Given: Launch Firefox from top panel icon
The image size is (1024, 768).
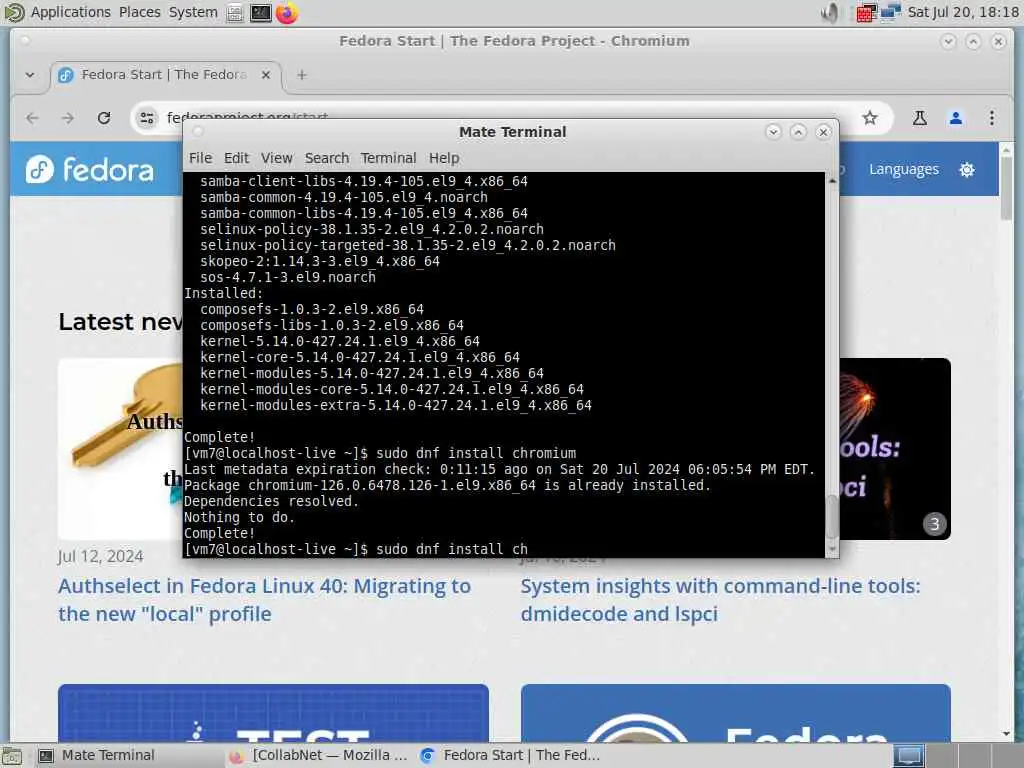Looking at the screenshot, I should 287,12.
